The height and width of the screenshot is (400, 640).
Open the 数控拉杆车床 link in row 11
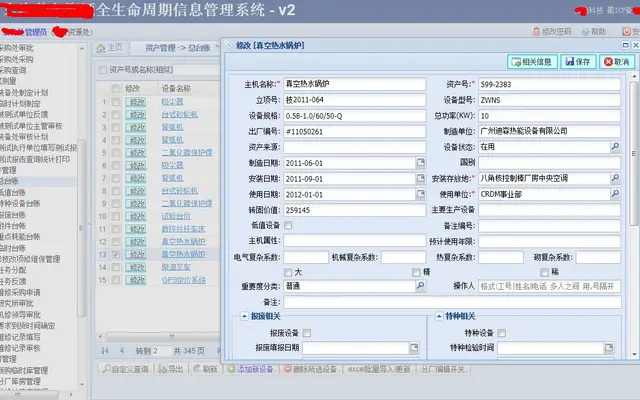pyautogui.click(x=183, y=229)
